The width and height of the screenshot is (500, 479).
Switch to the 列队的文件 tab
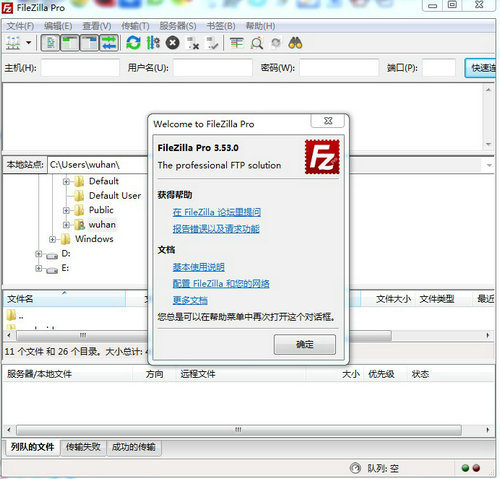pyautogui.click(x=32, y=447)
